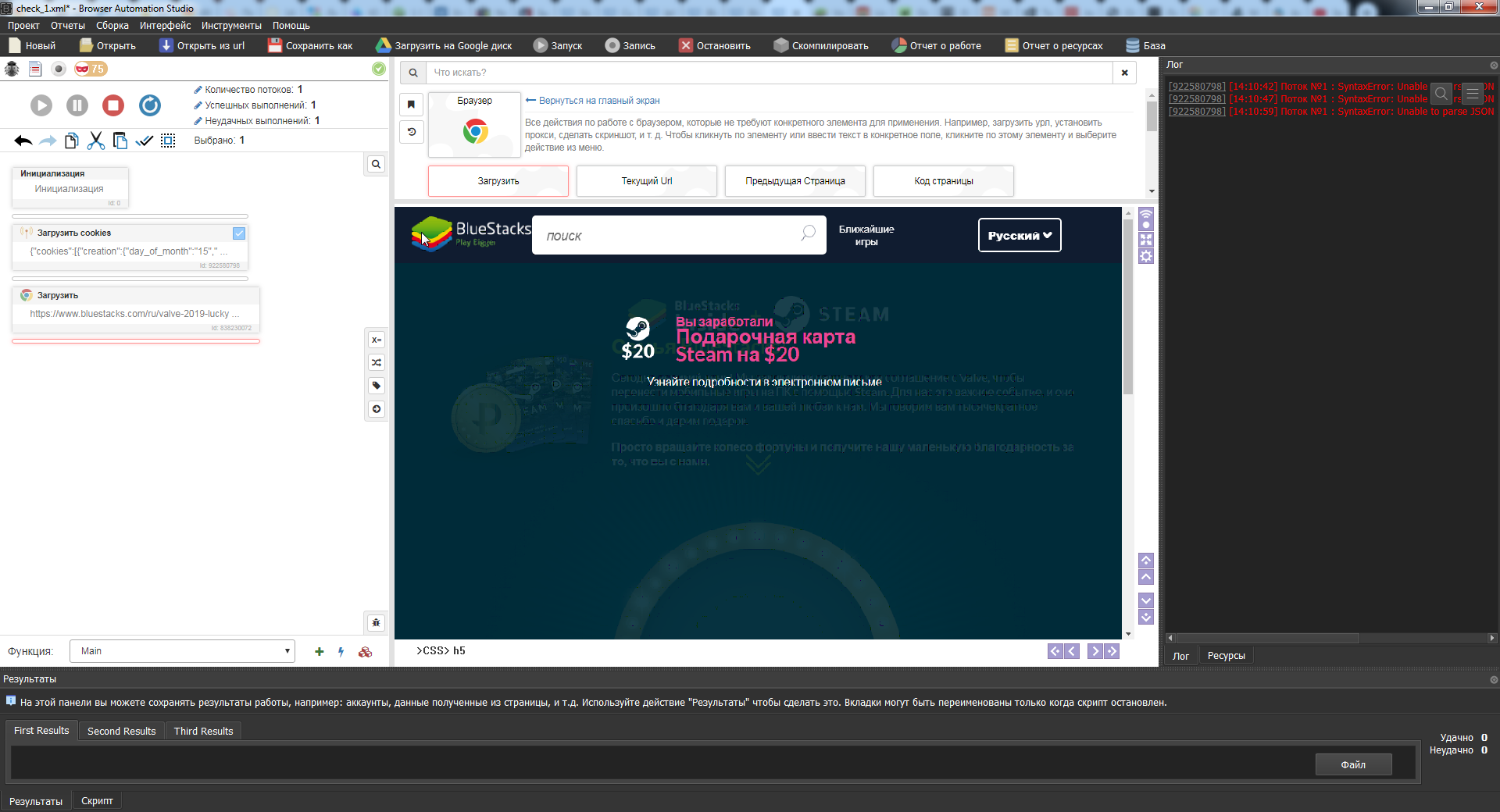
Task: Undo the last action with the black arrow
Action: point(23,141)
